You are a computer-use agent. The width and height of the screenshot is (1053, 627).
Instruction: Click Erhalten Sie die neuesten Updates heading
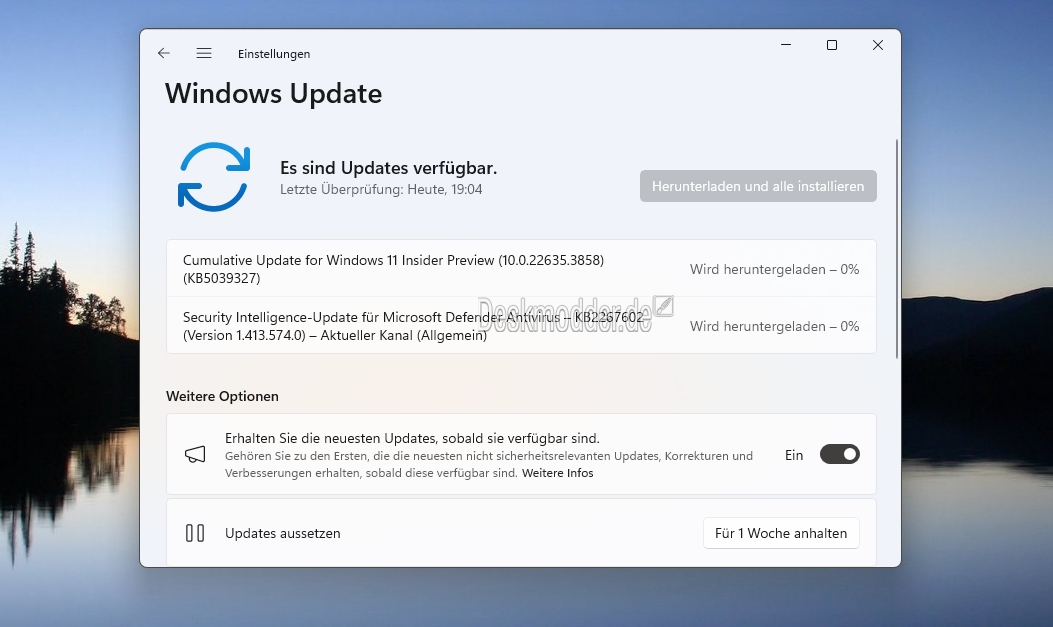pos(412,438)
